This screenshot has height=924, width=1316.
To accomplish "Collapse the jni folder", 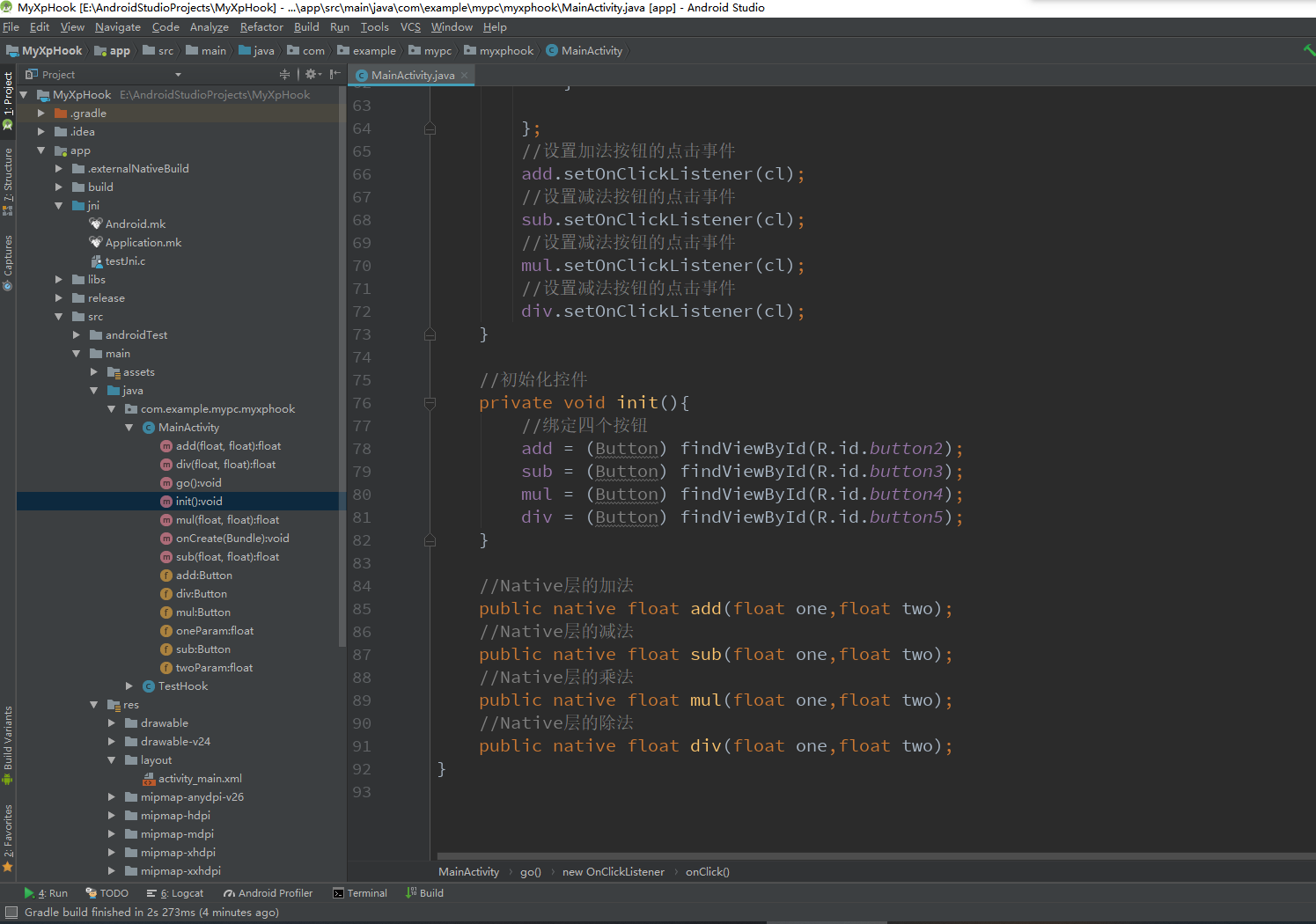I will coord(59,206).
